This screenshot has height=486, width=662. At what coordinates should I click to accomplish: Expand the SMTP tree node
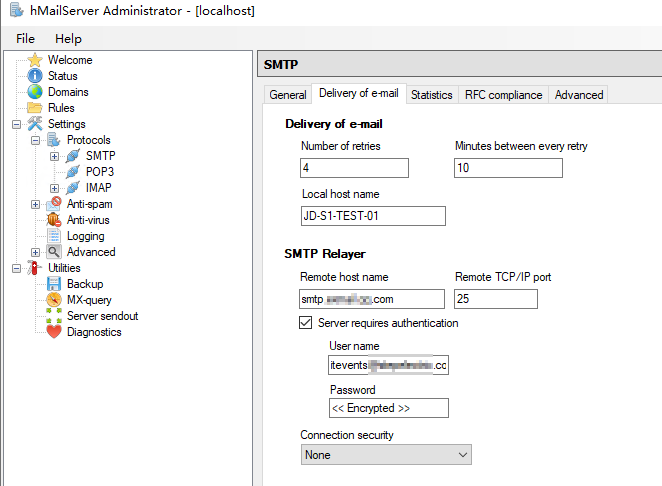point(54,156)
